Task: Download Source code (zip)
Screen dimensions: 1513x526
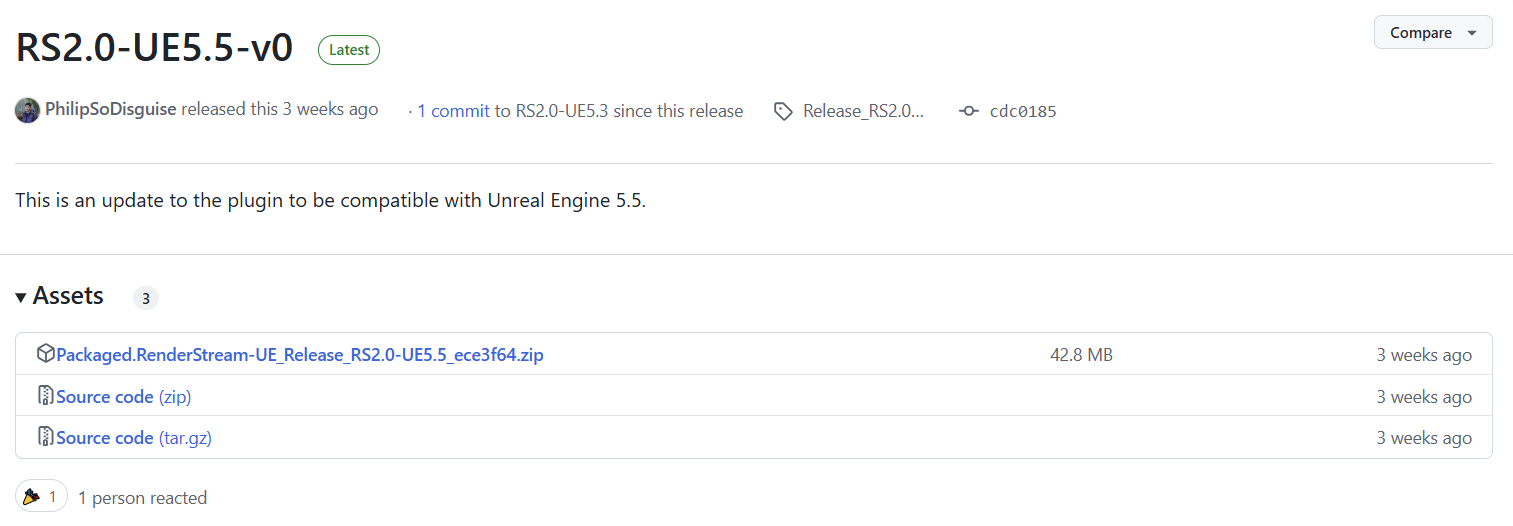Action: [x=124, y=397]
